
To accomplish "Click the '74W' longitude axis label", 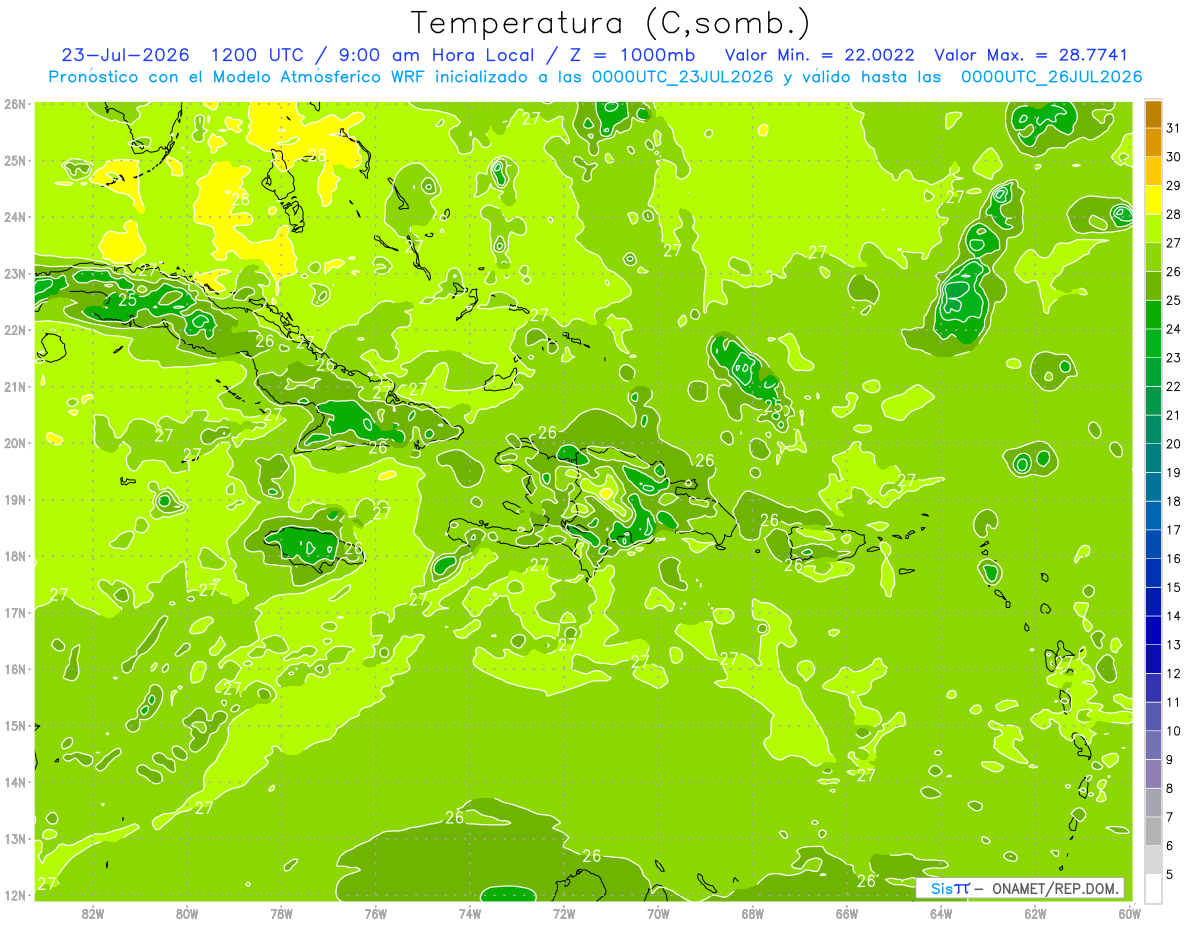I will click(470, 913).
